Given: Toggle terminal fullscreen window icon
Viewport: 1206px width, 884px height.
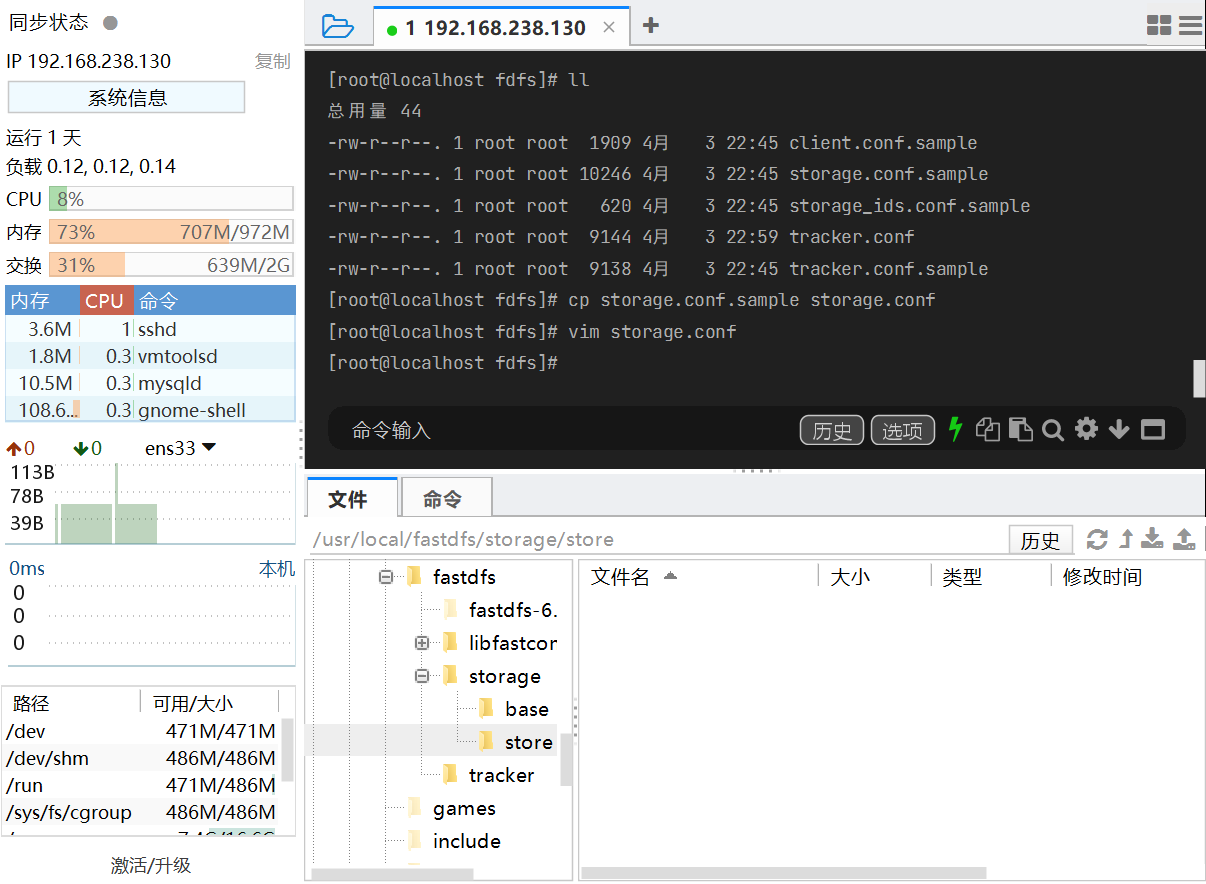Looking at the screenshot, I should coord(1153,430).
